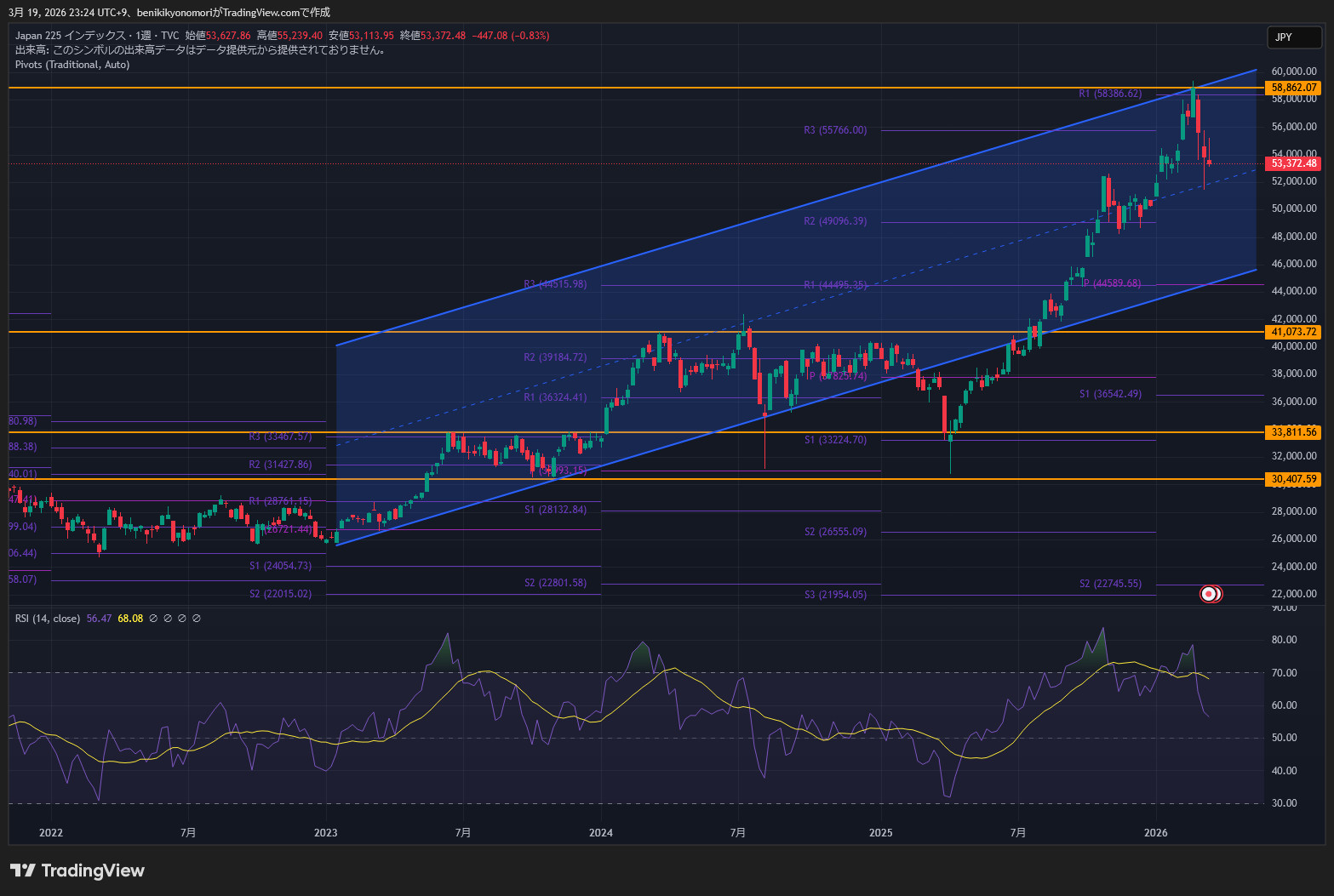Click the 2024 label on time axis
Image resolution: width=1334 pixels, height=896 pixels.
click(x=601, y=832)
